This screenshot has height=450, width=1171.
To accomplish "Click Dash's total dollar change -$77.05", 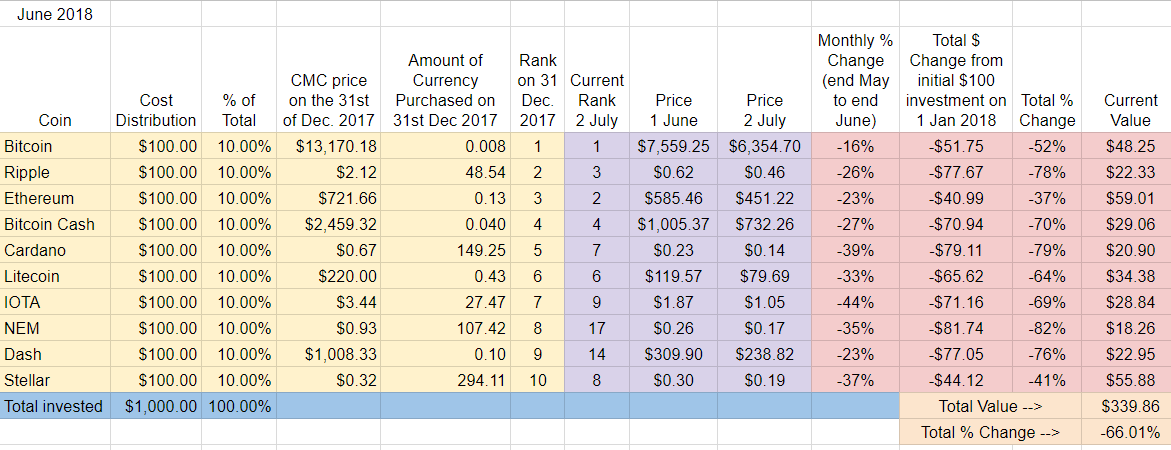I will [956, 354].
